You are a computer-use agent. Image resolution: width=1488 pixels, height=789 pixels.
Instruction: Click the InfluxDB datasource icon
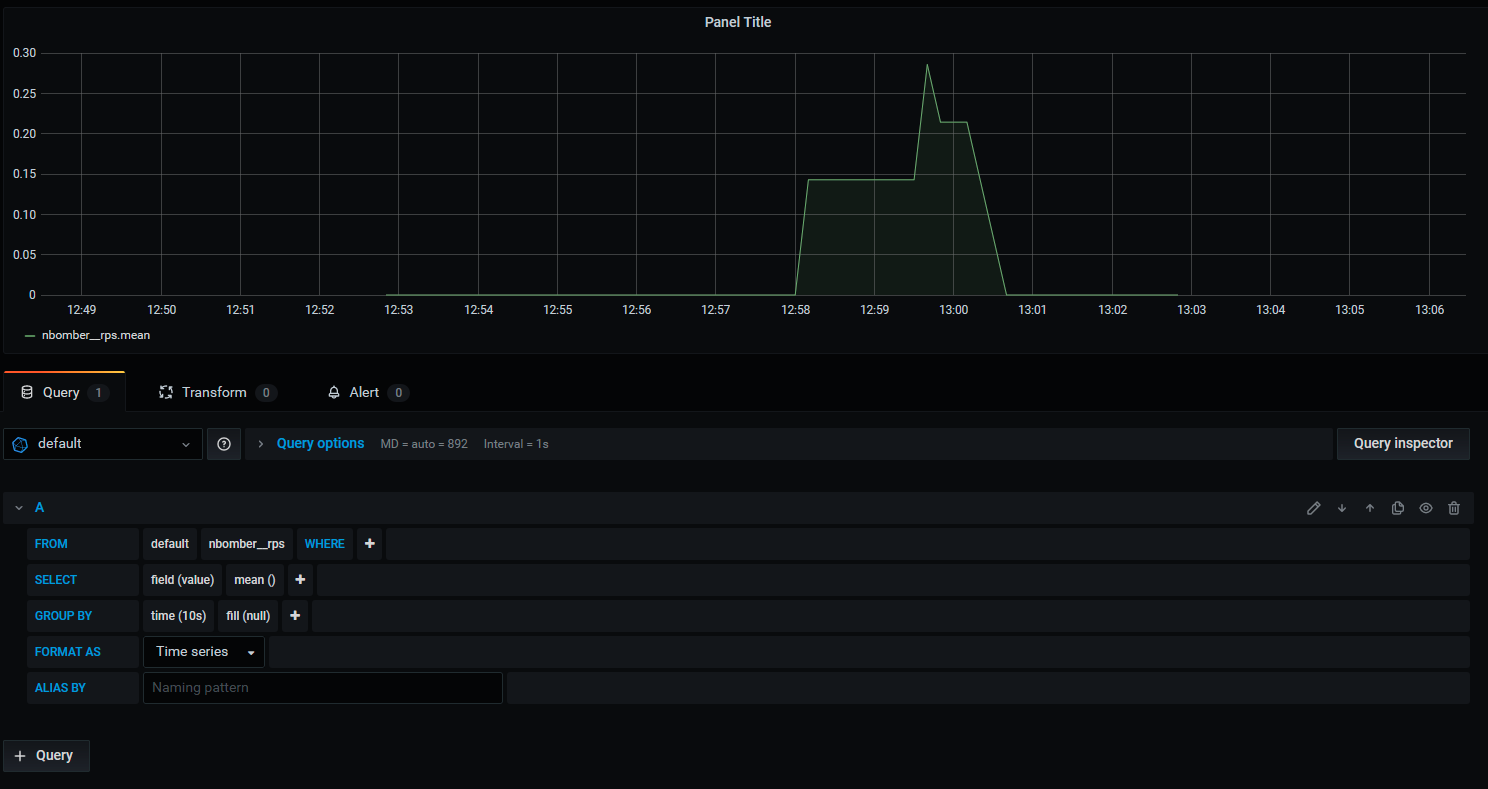point(20,443)
